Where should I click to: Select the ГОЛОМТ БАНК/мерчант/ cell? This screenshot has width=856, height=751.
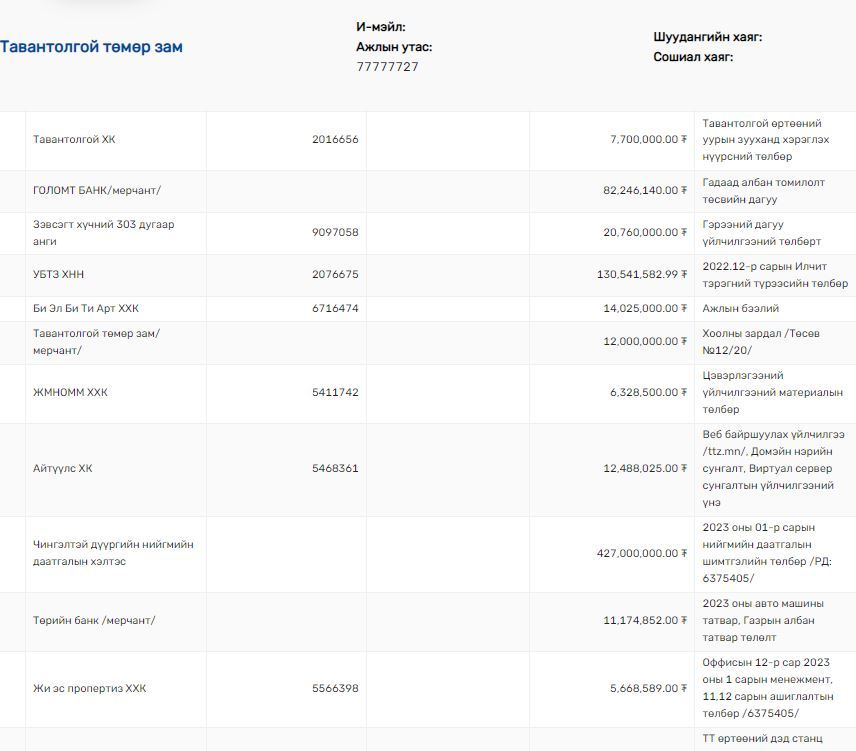coord(96,190)
